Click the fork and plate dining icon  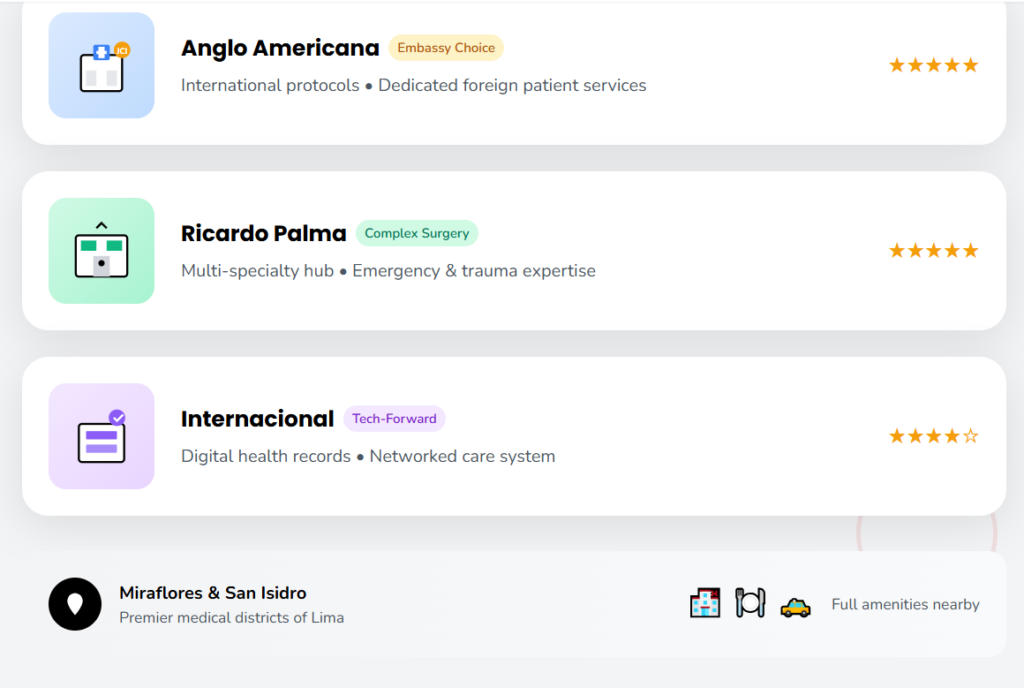pyautogui.click(x=750, y=603)
